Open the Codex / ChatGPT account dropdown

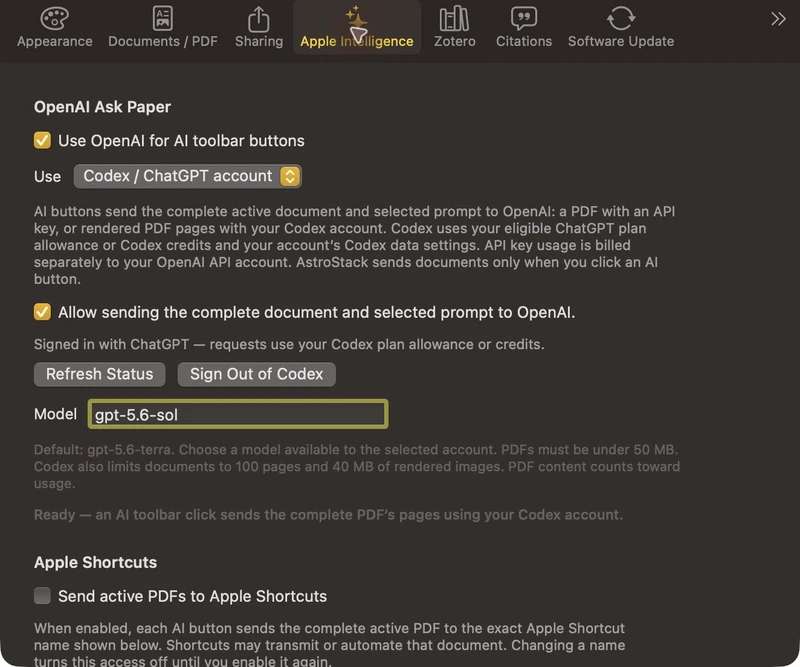pos(188,176)
